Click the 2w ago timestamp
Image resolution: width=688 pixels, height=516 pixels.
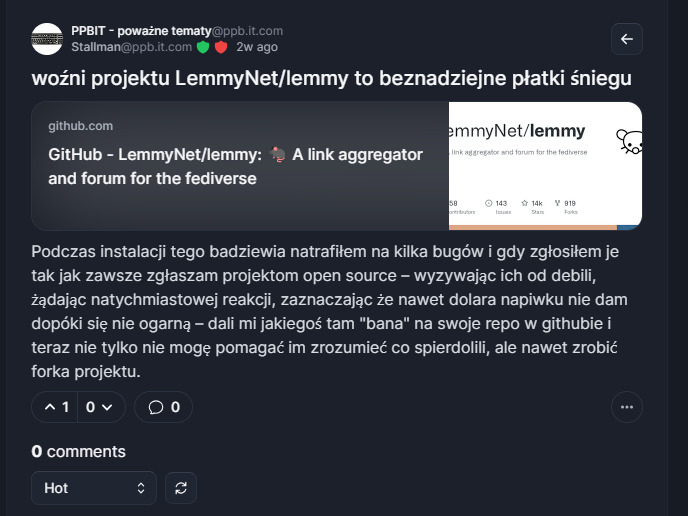[x=257, y=47]
